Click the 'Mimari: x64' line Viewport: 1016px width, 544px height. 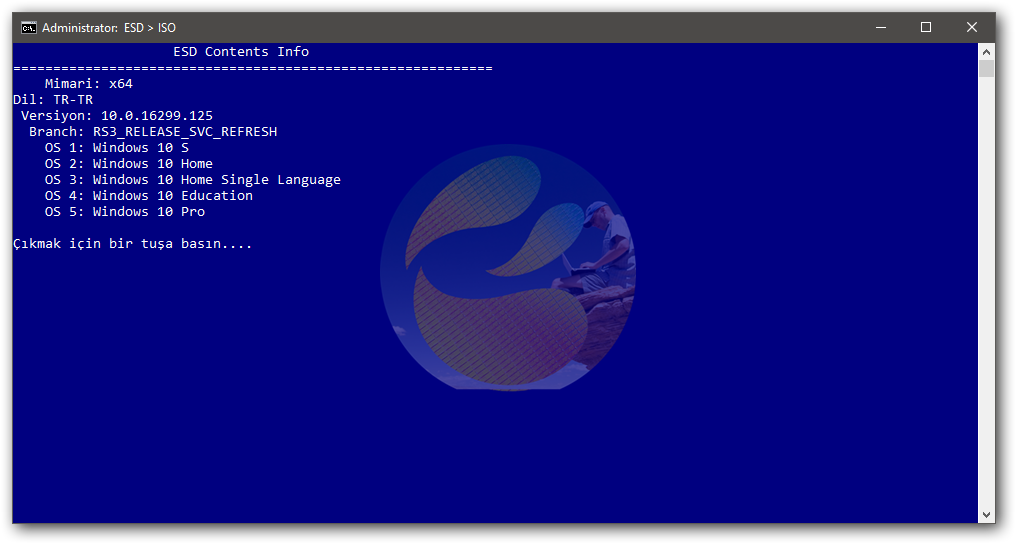(89, 84)
